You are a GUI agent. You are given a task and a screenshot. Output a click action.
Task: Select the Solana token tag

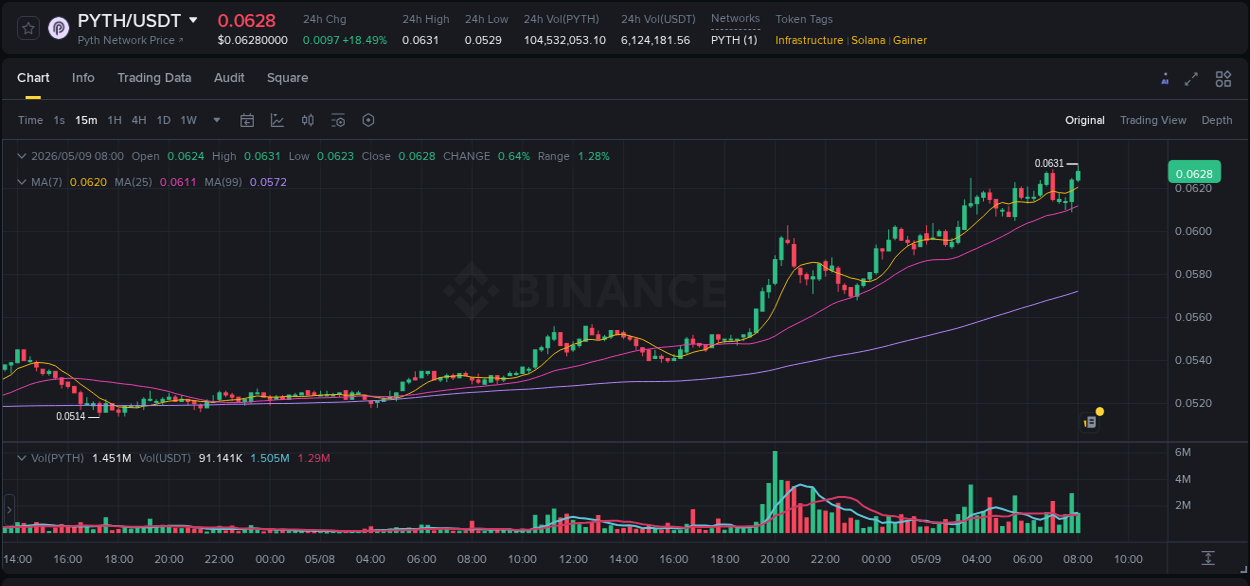point(869,40)
